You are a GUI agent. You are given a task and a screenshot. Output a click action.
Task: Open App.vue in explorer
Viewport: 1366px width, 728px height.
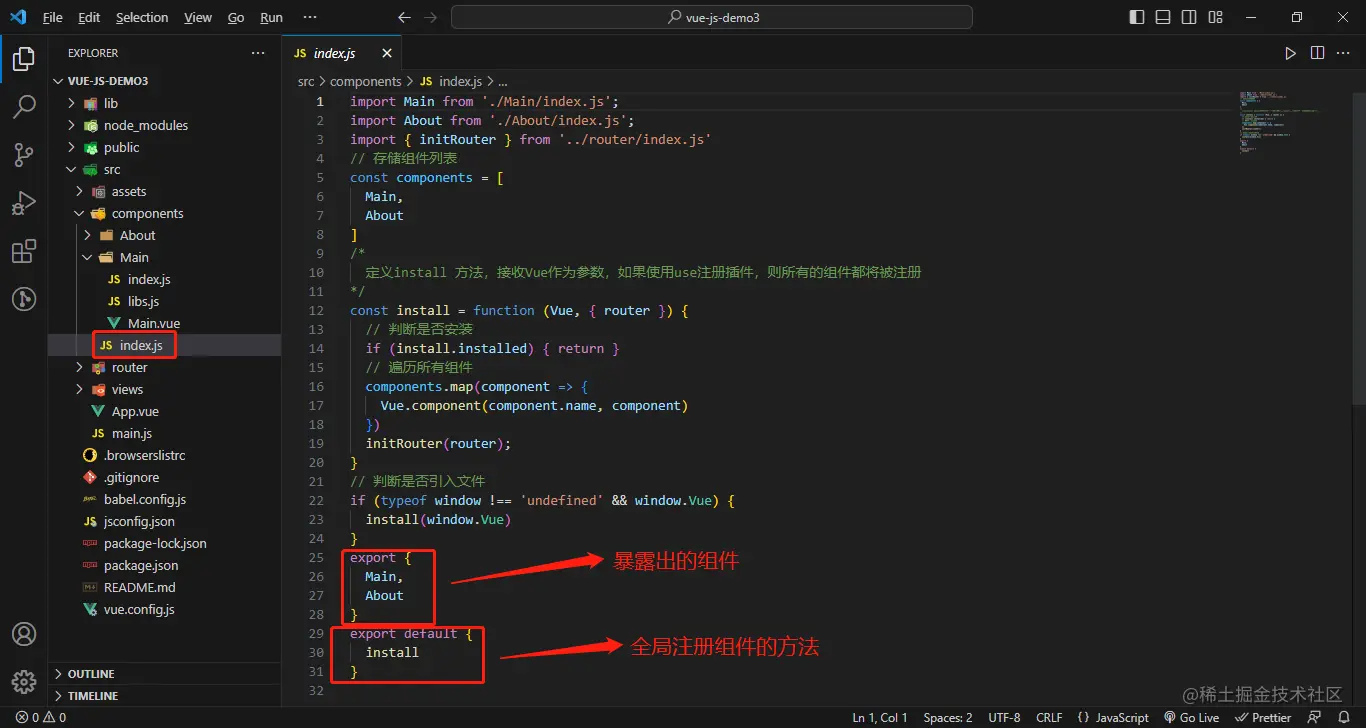[135, 411]
